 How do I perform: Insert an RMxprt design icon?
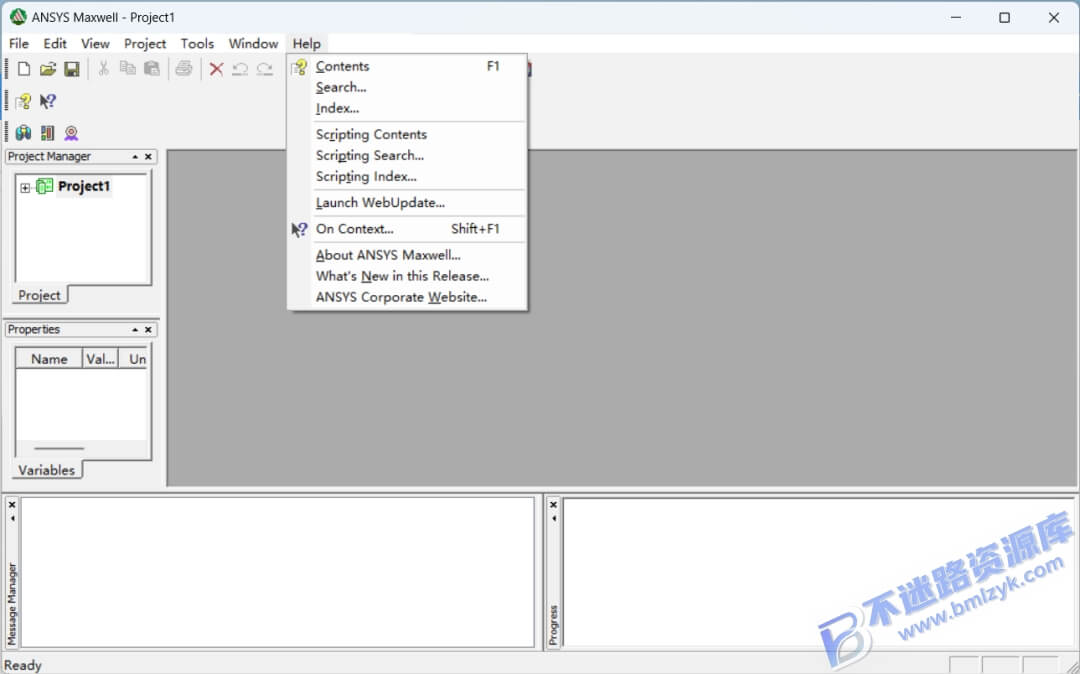click(71, 133)
